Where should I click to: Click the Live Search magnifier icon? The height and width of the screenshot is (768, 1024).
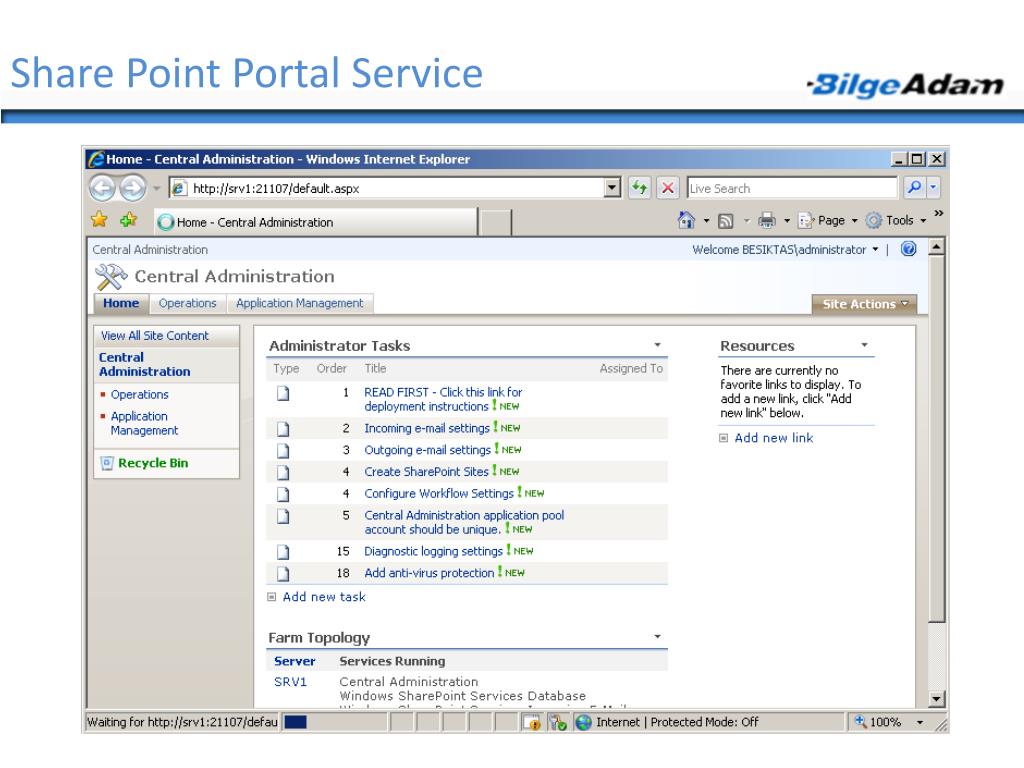click(914, 187)
